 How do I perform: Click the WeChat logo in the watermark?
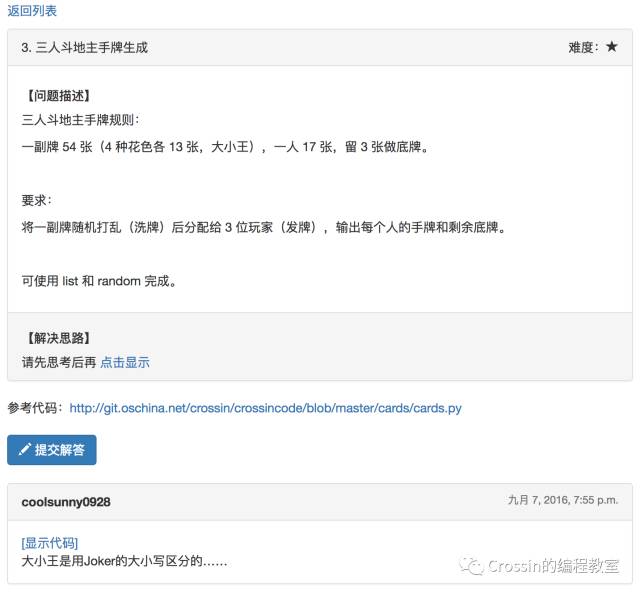coord(471,565)
